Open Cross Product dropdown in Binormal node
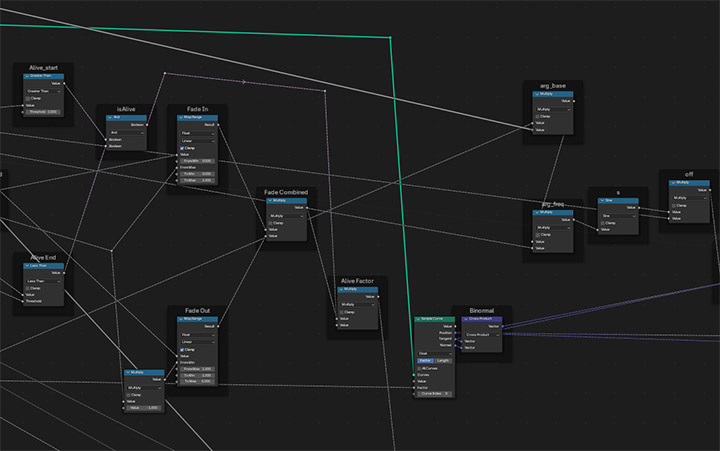Screen dimensions: 720x451 point(482,335)
